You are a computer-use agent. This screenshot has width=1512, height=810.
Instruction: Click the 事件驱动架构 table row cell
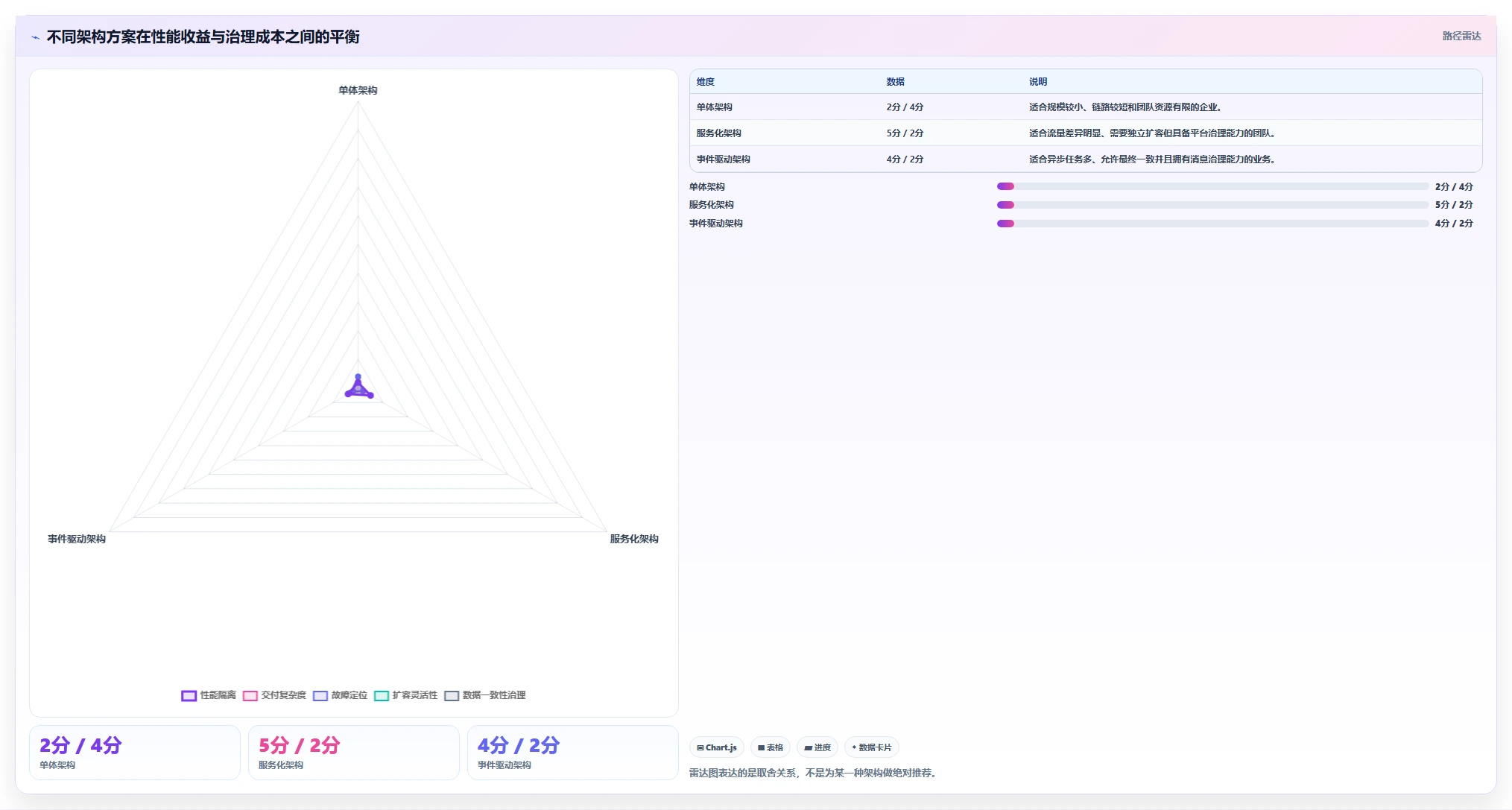click(724, 159)
